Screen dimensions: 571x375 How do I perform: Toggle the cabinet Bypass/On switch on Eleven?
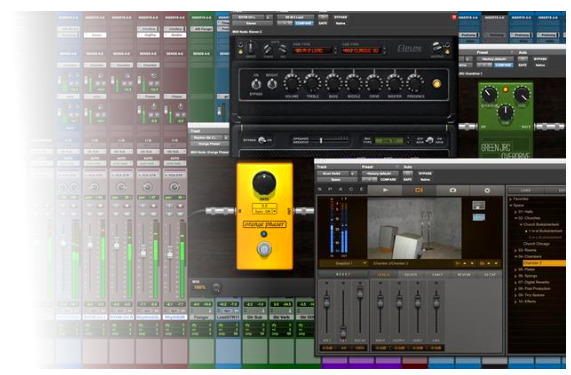[262, 140]
